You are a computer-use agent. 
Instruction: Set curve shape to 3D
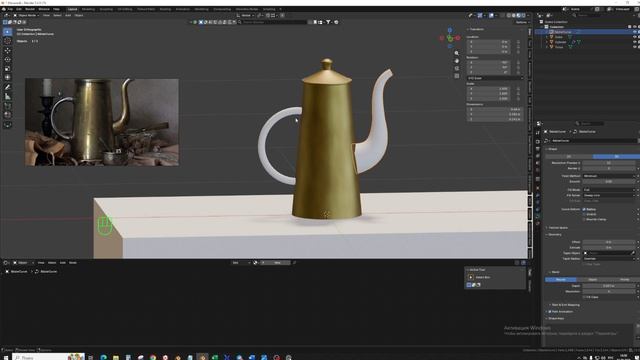[616, 157]
